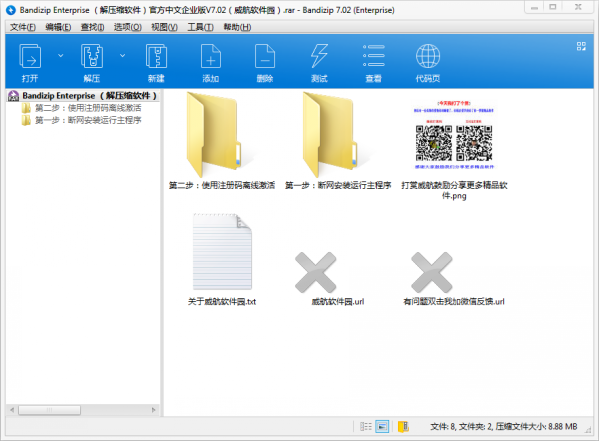
Task: Click the Test (测试) lightning icon
Action: (319, 56)
